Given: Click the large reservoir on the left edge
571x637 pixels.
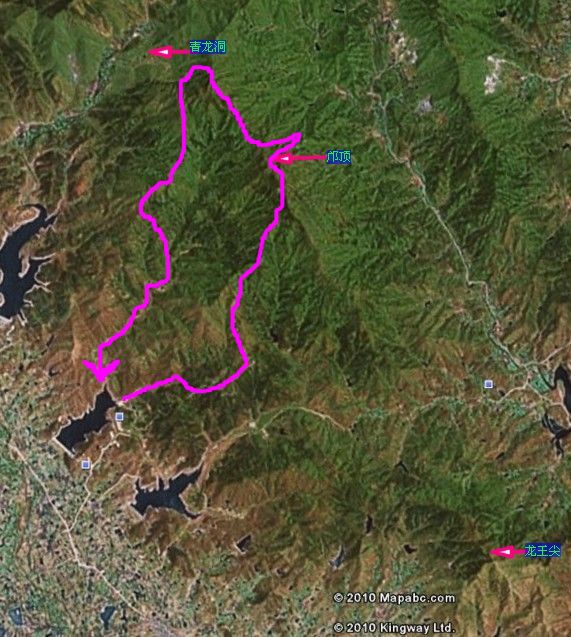Looking at the screenshot, I should [x=20, y=264].
